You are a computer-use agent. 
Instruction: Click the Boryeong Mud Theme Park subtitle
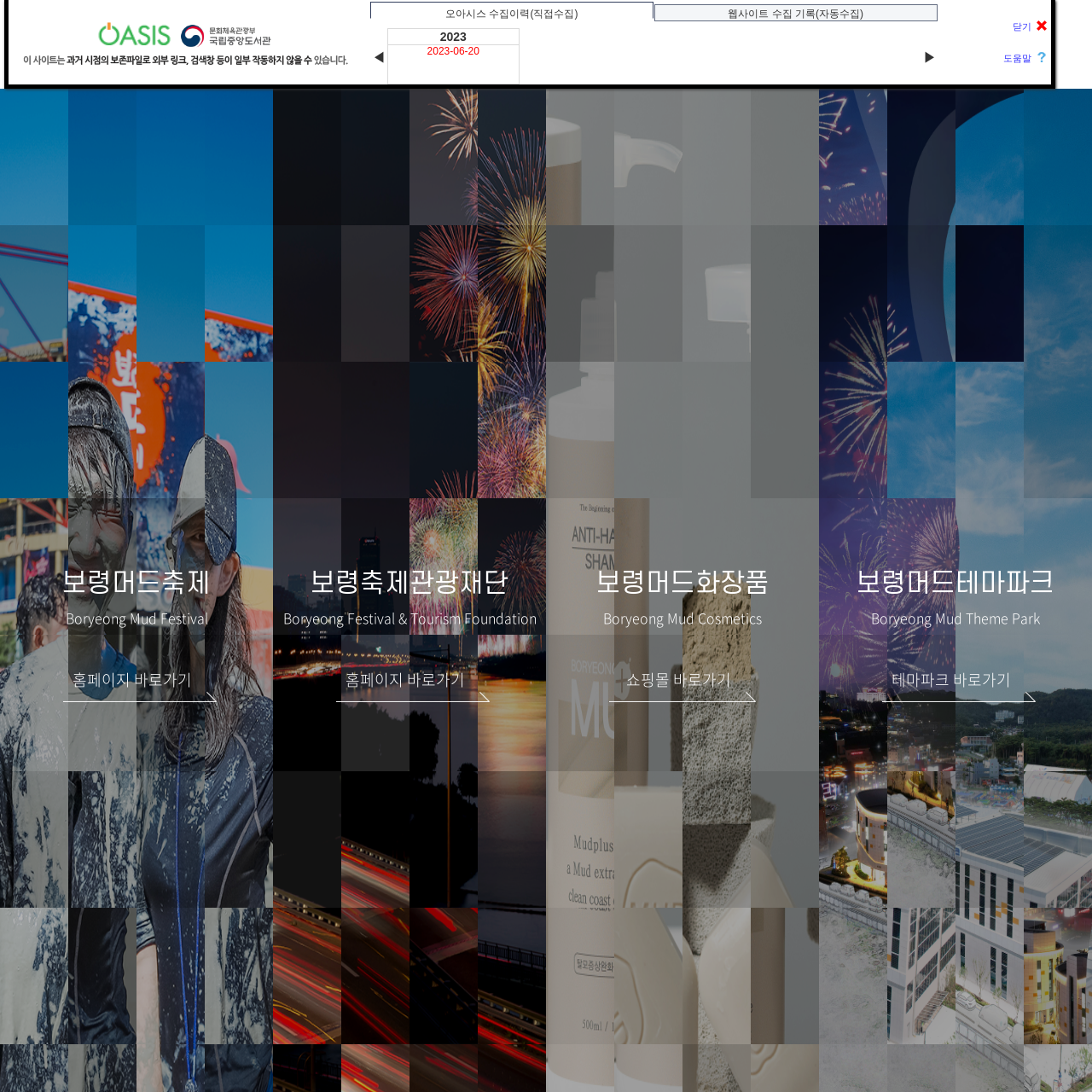(955, 619)
